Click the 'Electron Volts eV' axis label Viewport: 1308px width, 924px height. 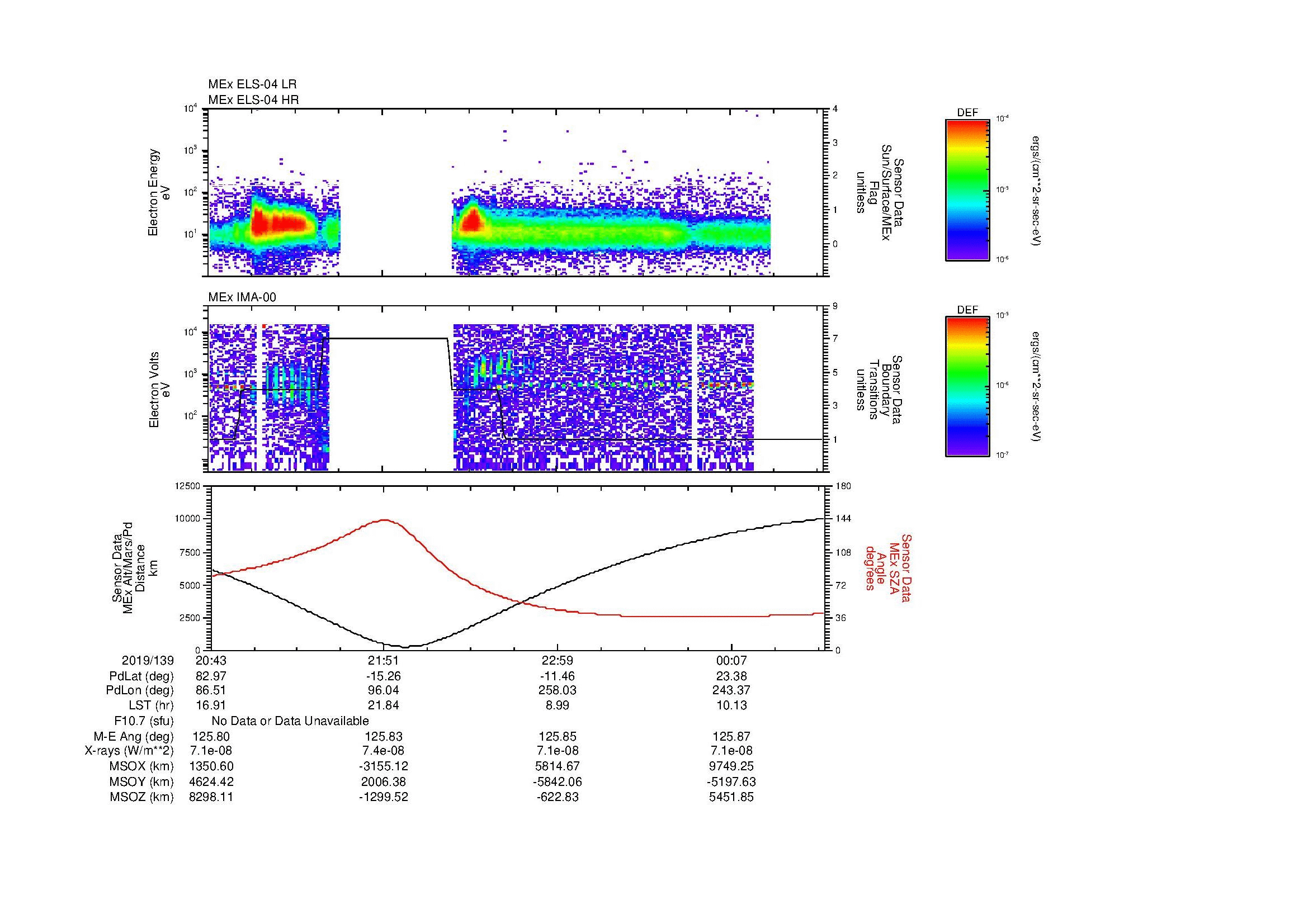[x=159, y=390]
